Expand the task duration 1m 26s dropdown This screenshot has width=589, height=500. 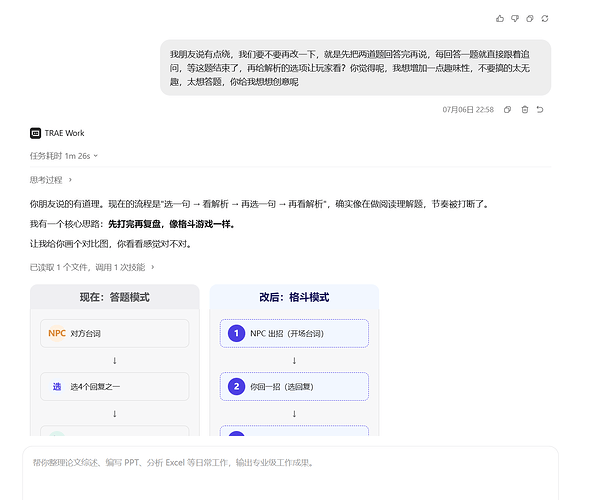pos(63,156)
